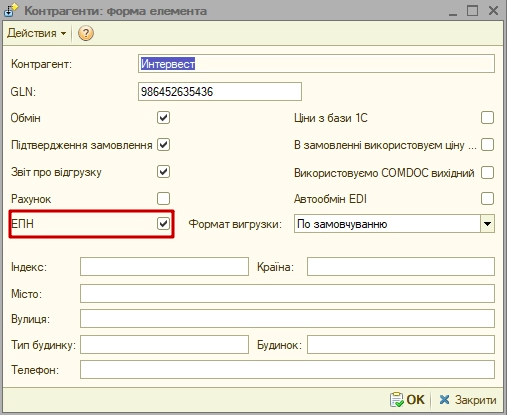Enable Використовуємо COMDOC вихідний checkbox

click(x=487, y=173)
